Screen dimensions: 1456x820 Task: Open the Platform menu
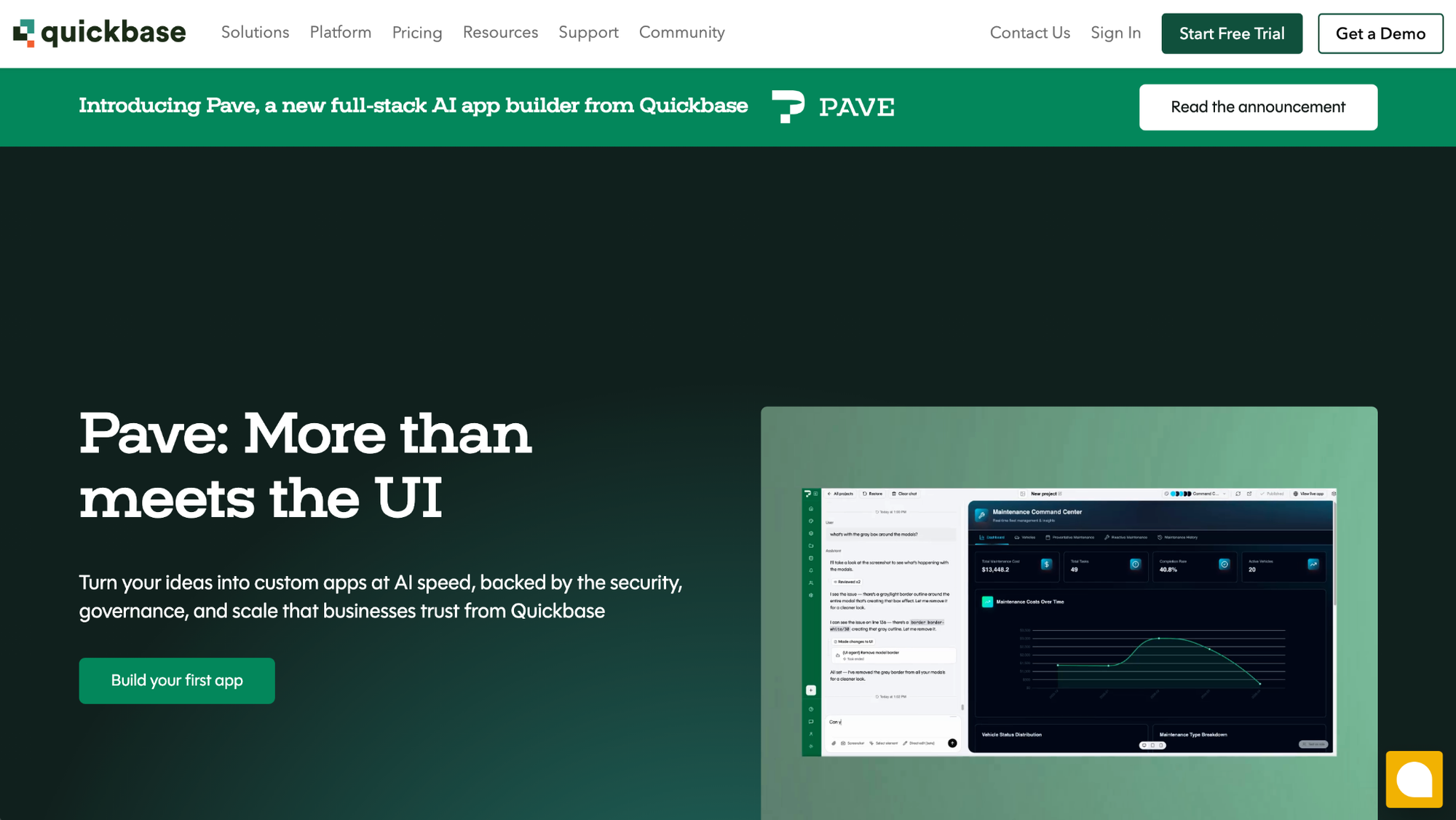click(341, 33)
